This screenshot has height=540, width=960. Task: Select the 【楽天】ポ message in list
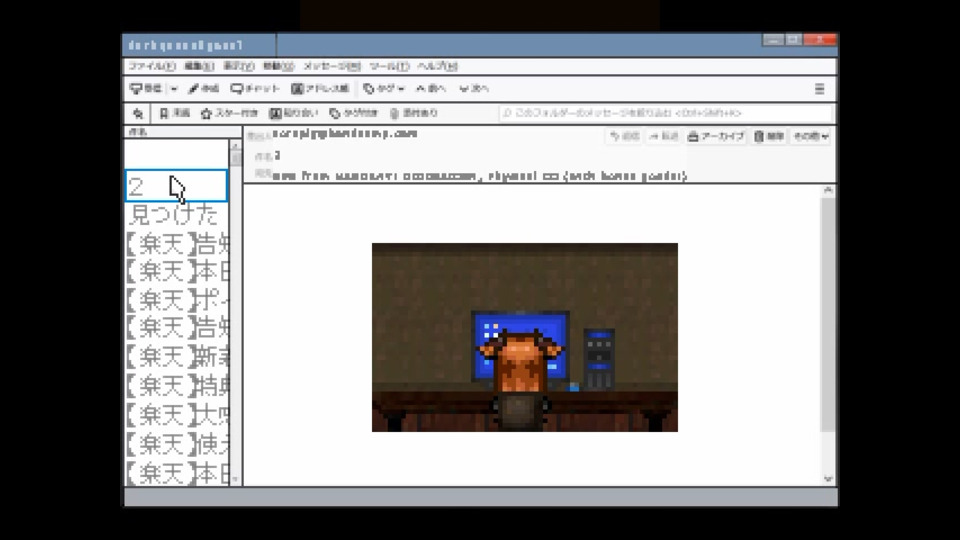point(176,300)
